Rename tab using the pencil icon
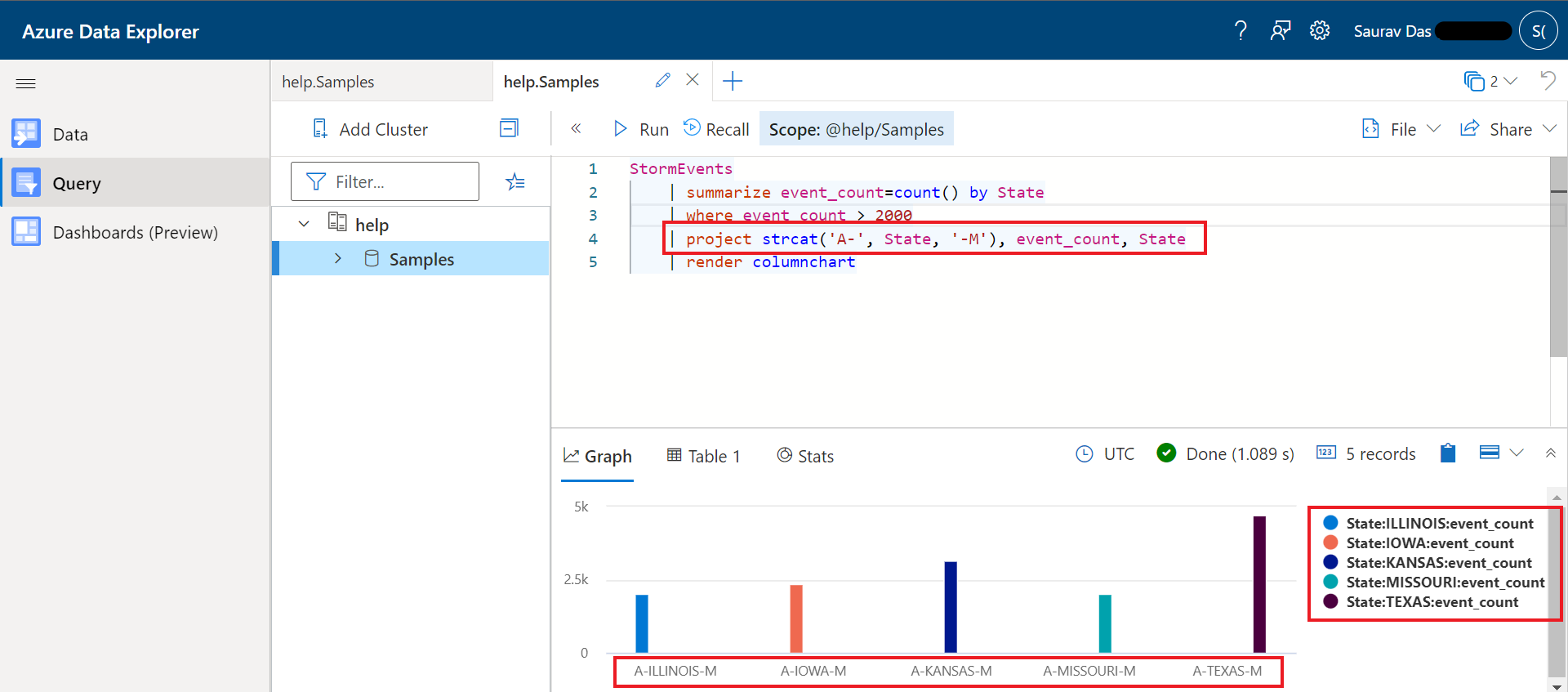 [x=662, y=80]
